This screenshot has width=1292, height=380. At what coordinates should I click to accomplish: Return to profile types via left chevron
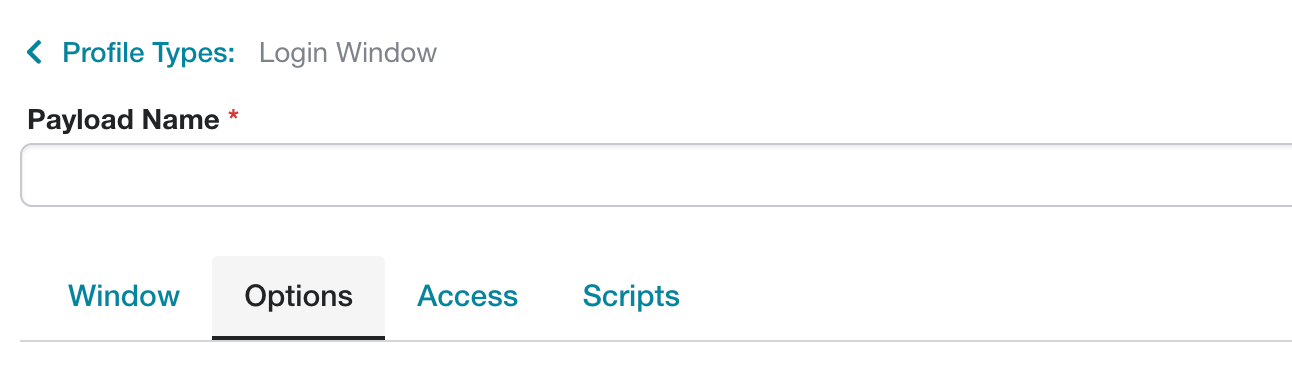(x=35, y=52)
